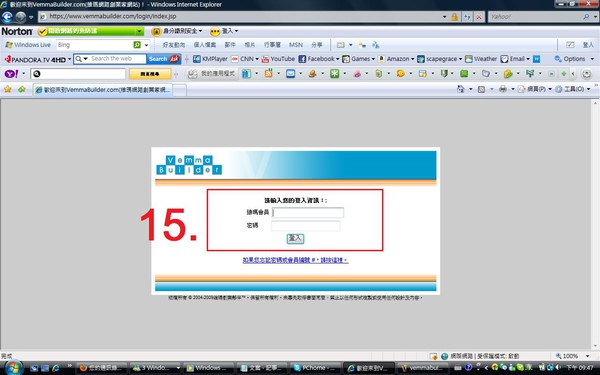Image resolution: width=600 pixels, height=375 pixels.
Task: Open the MSN item in Windows Live toolbar
Action: 295,45
